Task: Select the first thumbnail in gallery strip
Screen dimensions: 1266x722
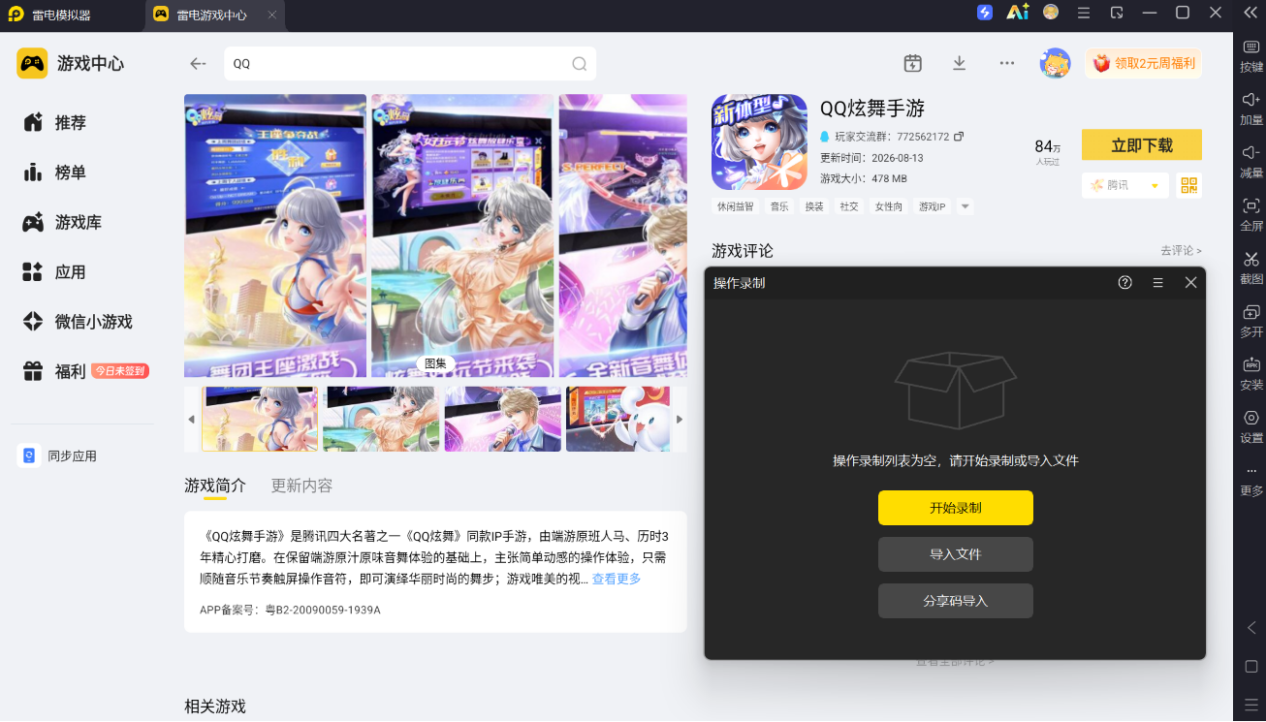Action: (x=260, y=419)
